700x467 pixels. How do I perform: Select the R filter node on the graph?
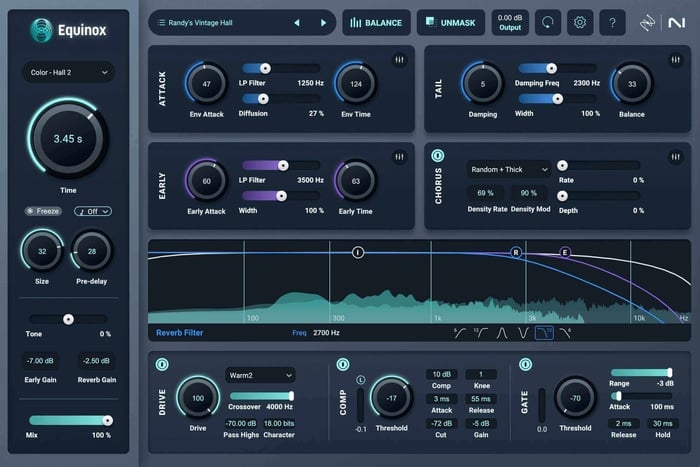click(x=516, y=253)
